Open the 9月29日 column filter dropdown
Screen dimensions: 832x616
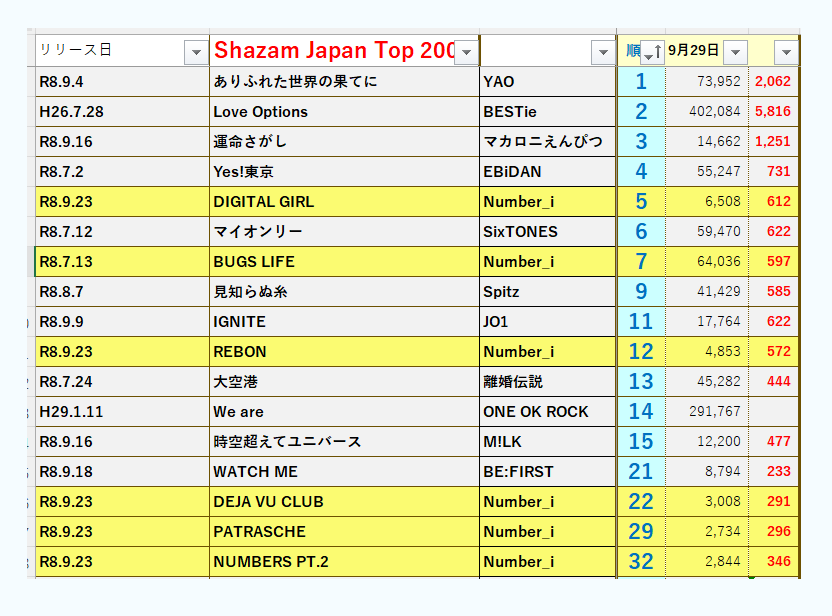pyautogui.click(x=735, y=52)
